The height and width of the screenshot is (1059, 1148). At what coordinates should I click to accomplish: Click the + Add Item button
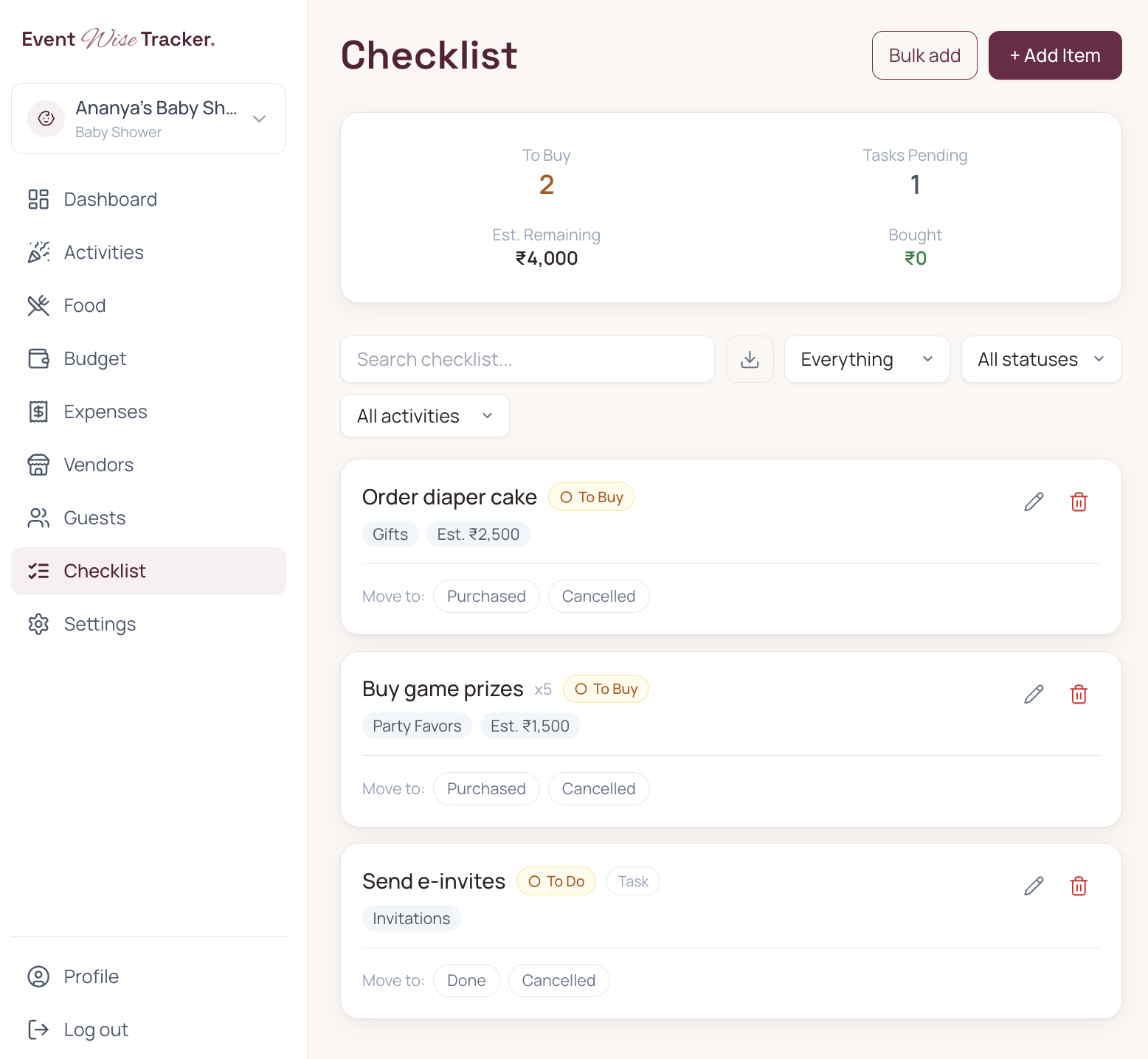(1055, 55)
